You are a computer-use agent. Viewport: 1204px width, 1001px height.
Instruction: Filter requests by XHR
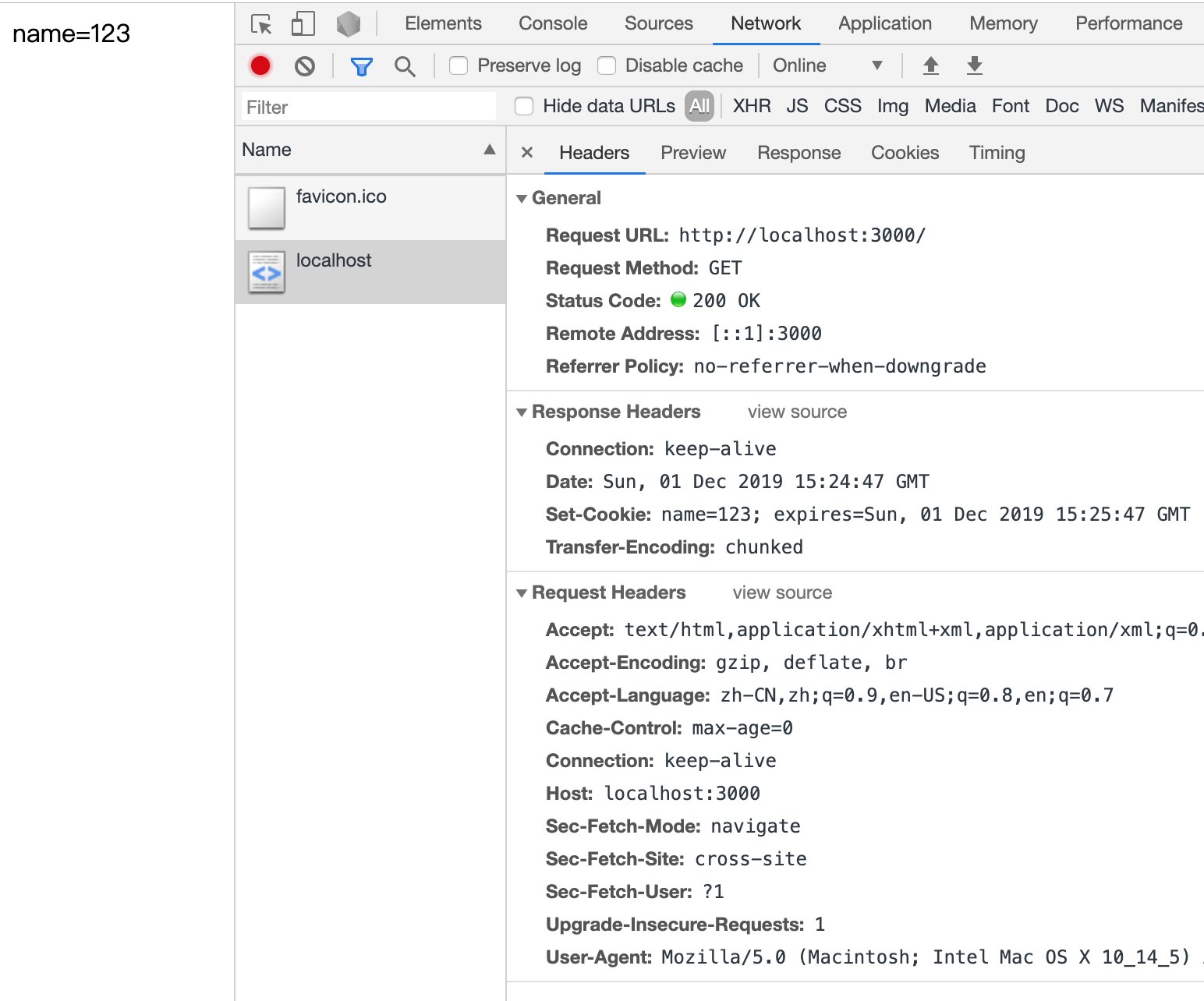click(752, 106)
